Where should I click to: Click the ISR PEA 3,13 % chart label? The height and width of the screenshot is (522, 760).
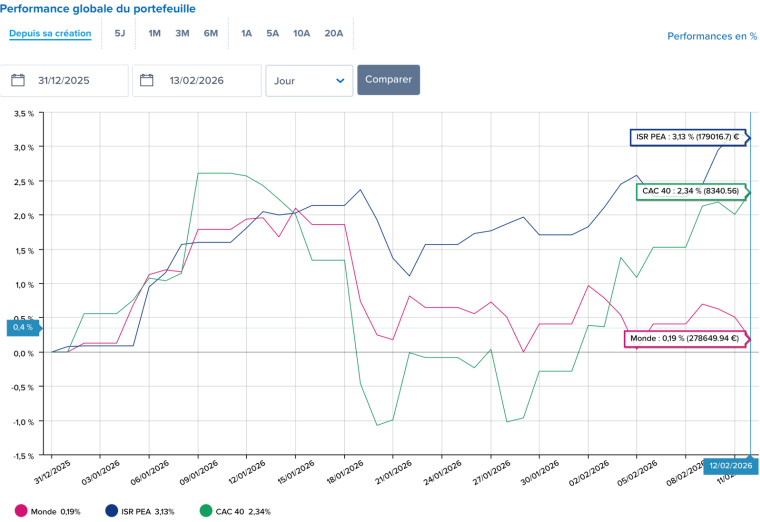pyautogui.click(x=687, y=137)
